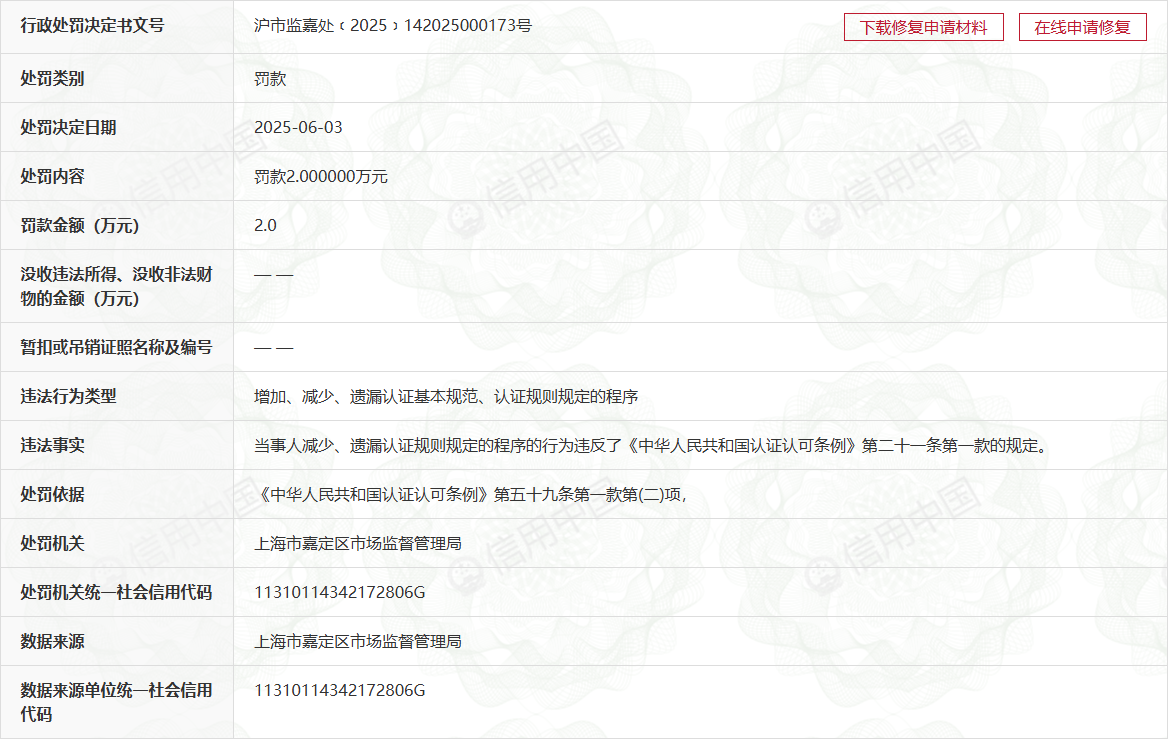Image resolution: width=1170 pixels, height=741 pixels.
Task: Click the authority name in the 处罚机关 row
Action: (x=358, y=543)
